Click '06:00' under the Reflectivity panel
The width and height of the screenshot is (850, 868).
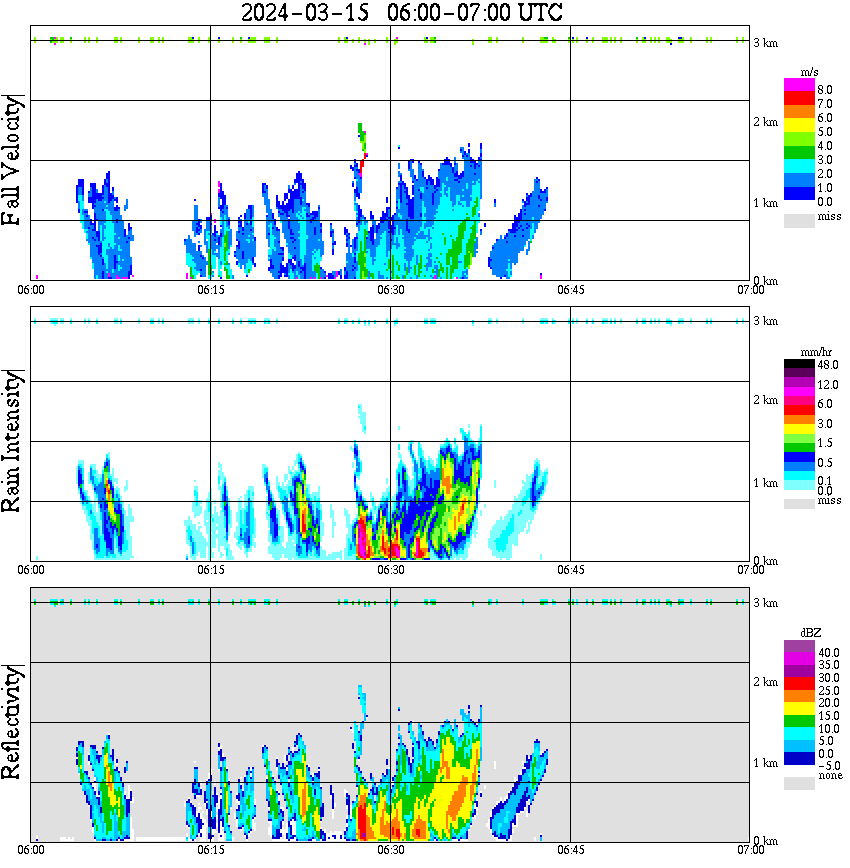click(x=30, y=850)
